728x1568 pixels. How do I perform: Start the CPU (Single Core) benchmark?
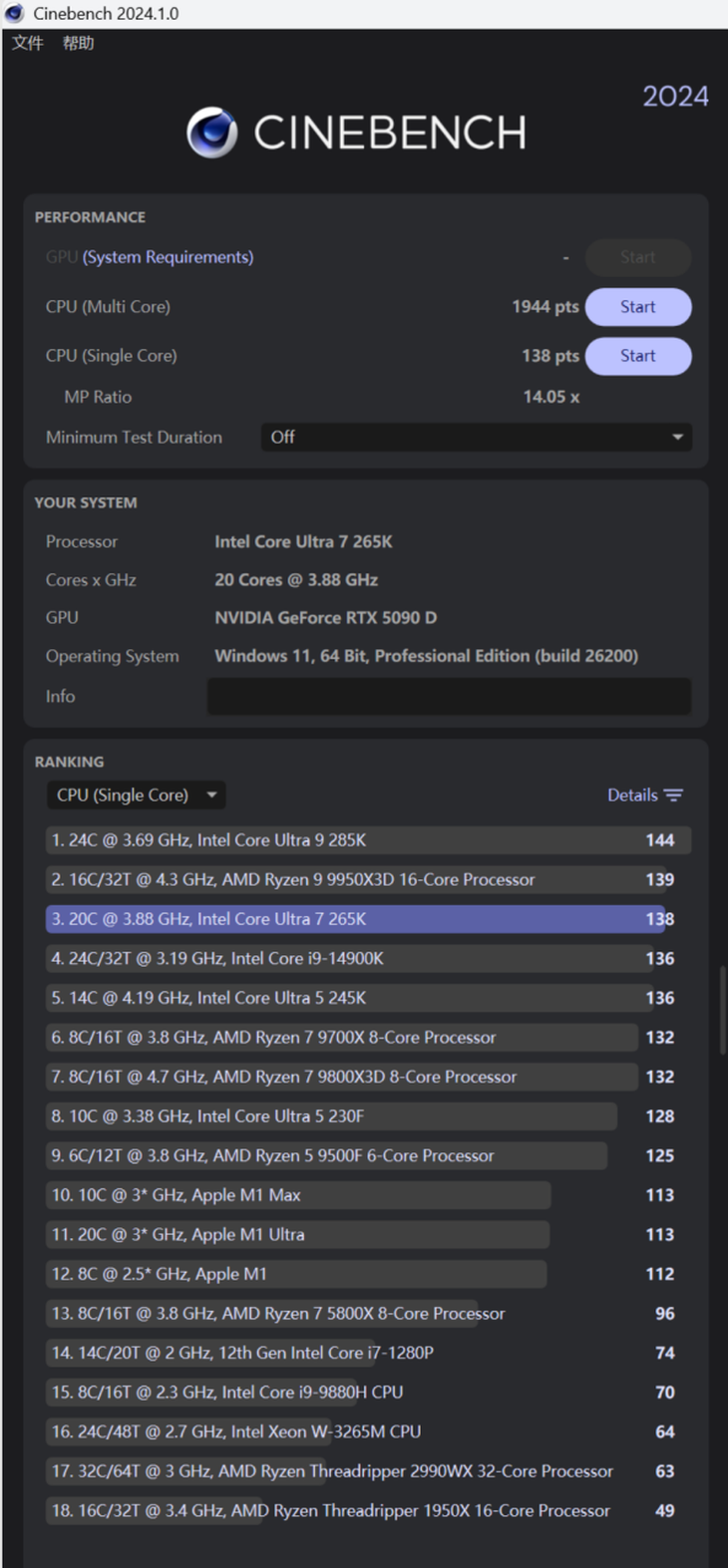637,356
